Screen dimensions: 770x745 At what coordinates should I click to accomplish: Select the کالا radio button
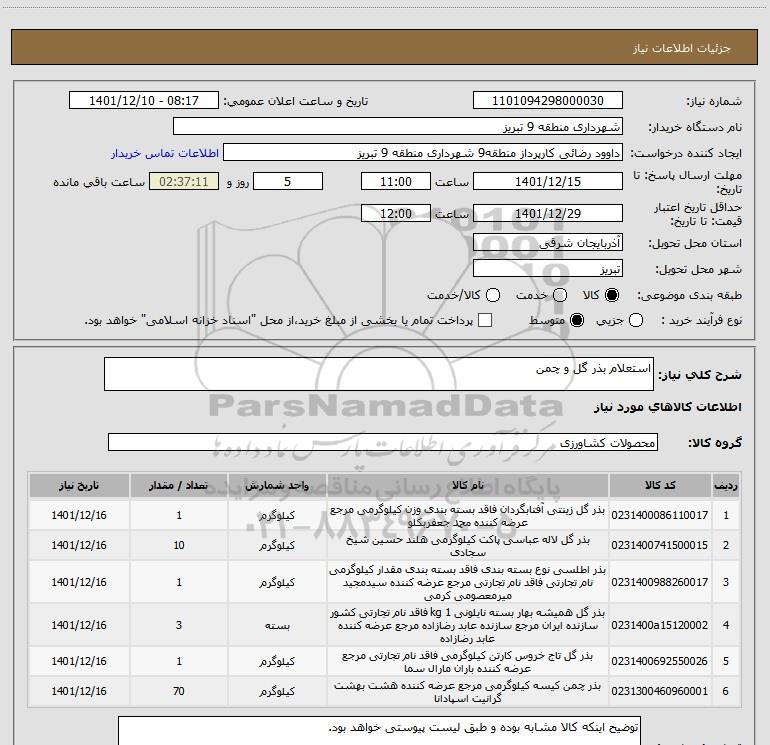click(612, 295)
